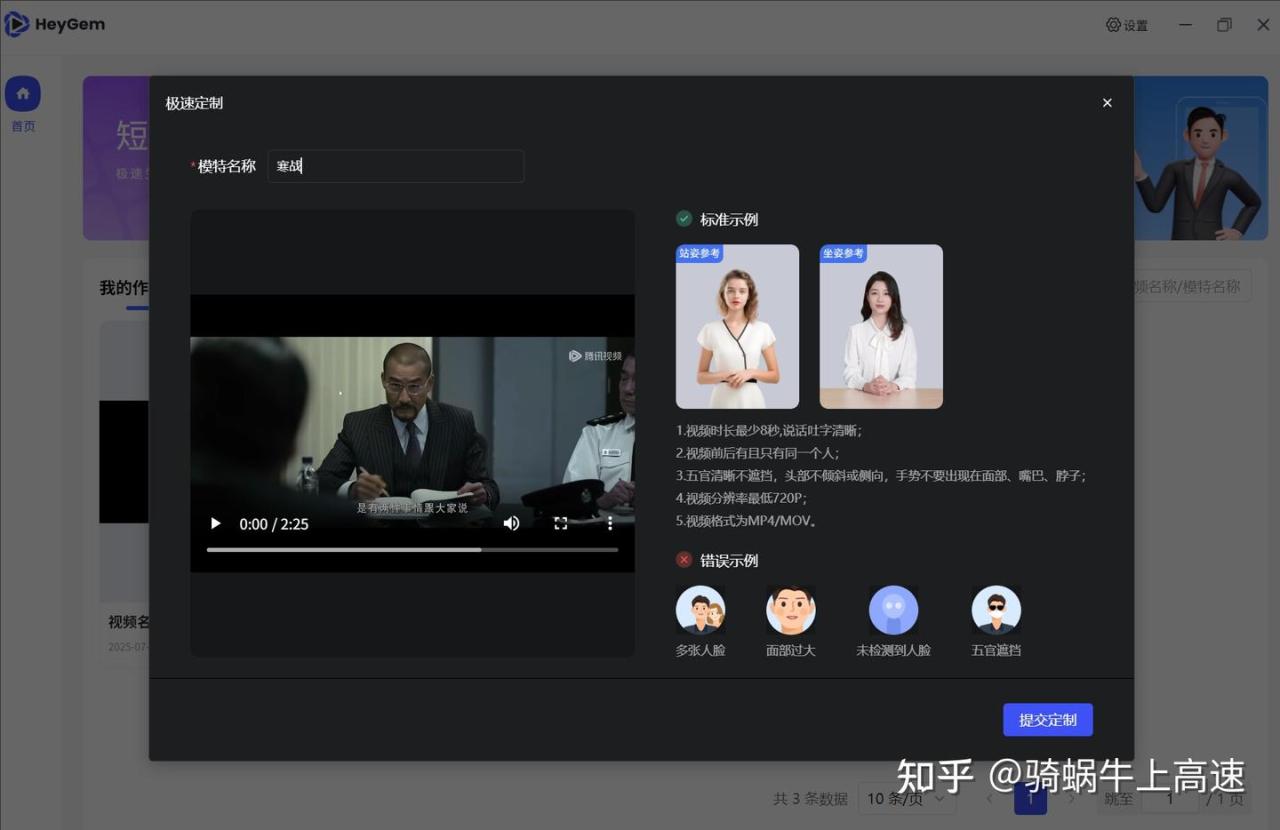Click the 模特名称 name input field

pyautogui.click(x=396, y=167)
